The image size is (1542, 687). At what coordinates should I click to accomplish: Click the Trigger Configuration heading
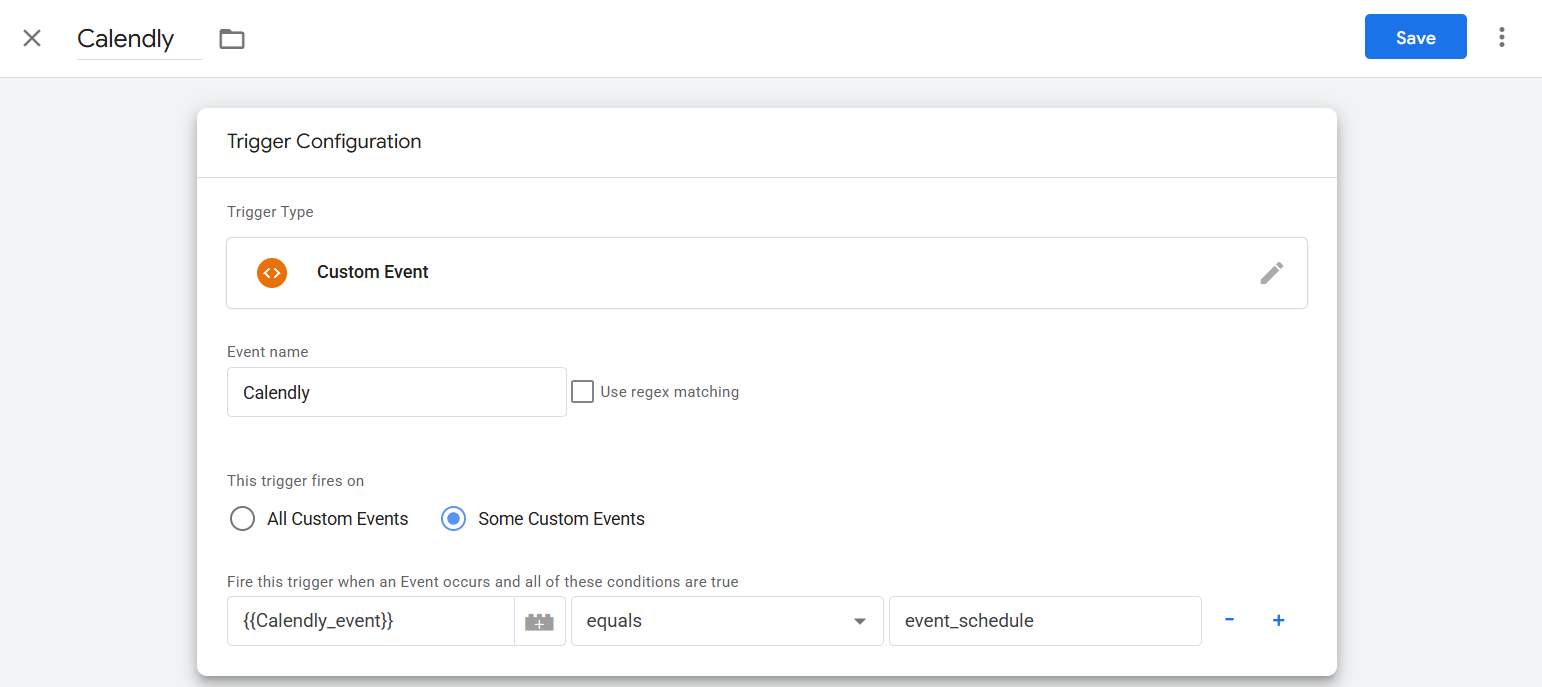click(324, 141)
